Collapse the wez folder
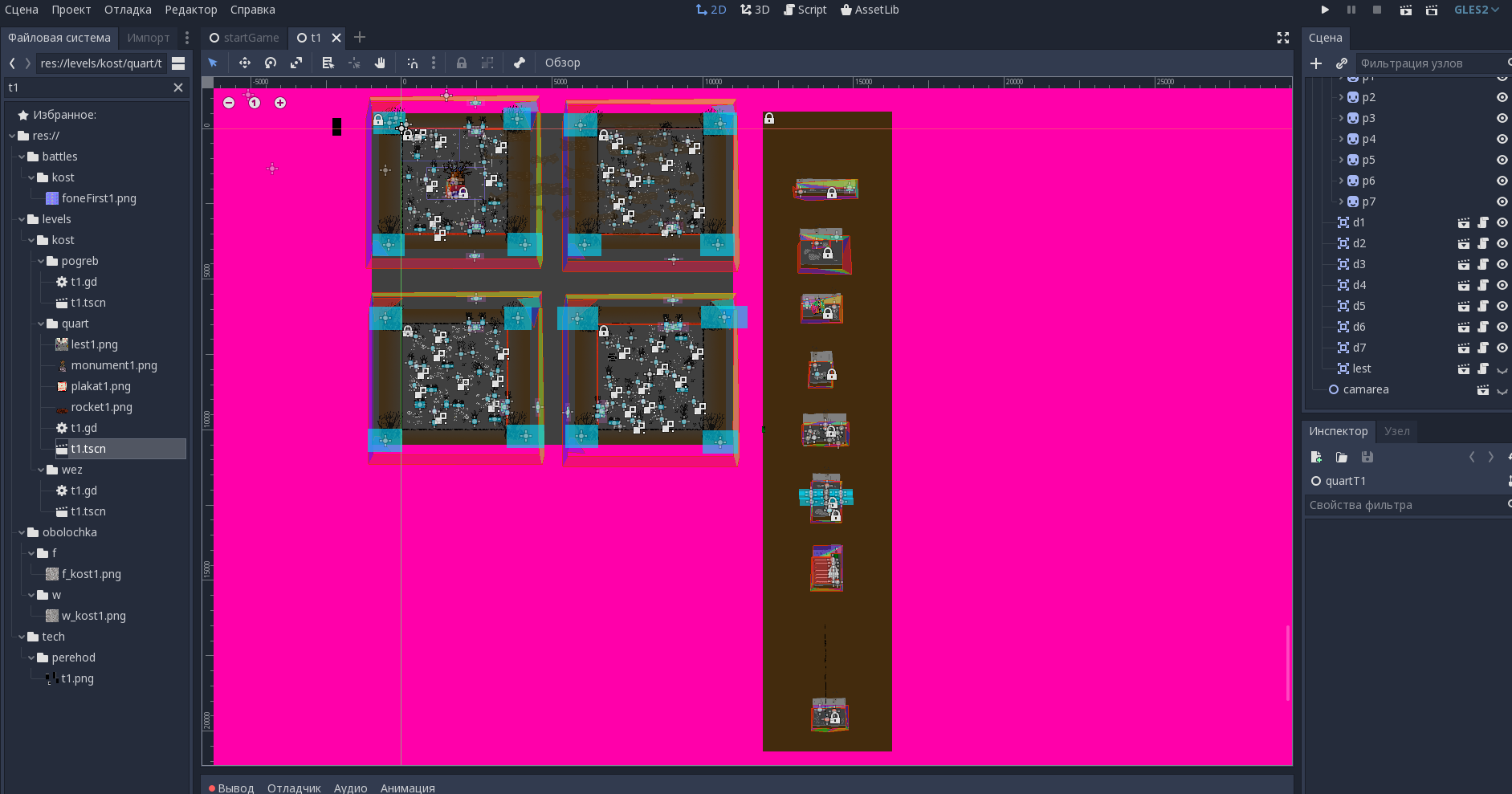This screenshot has height=794, width=1512. [x=41, y=470]
